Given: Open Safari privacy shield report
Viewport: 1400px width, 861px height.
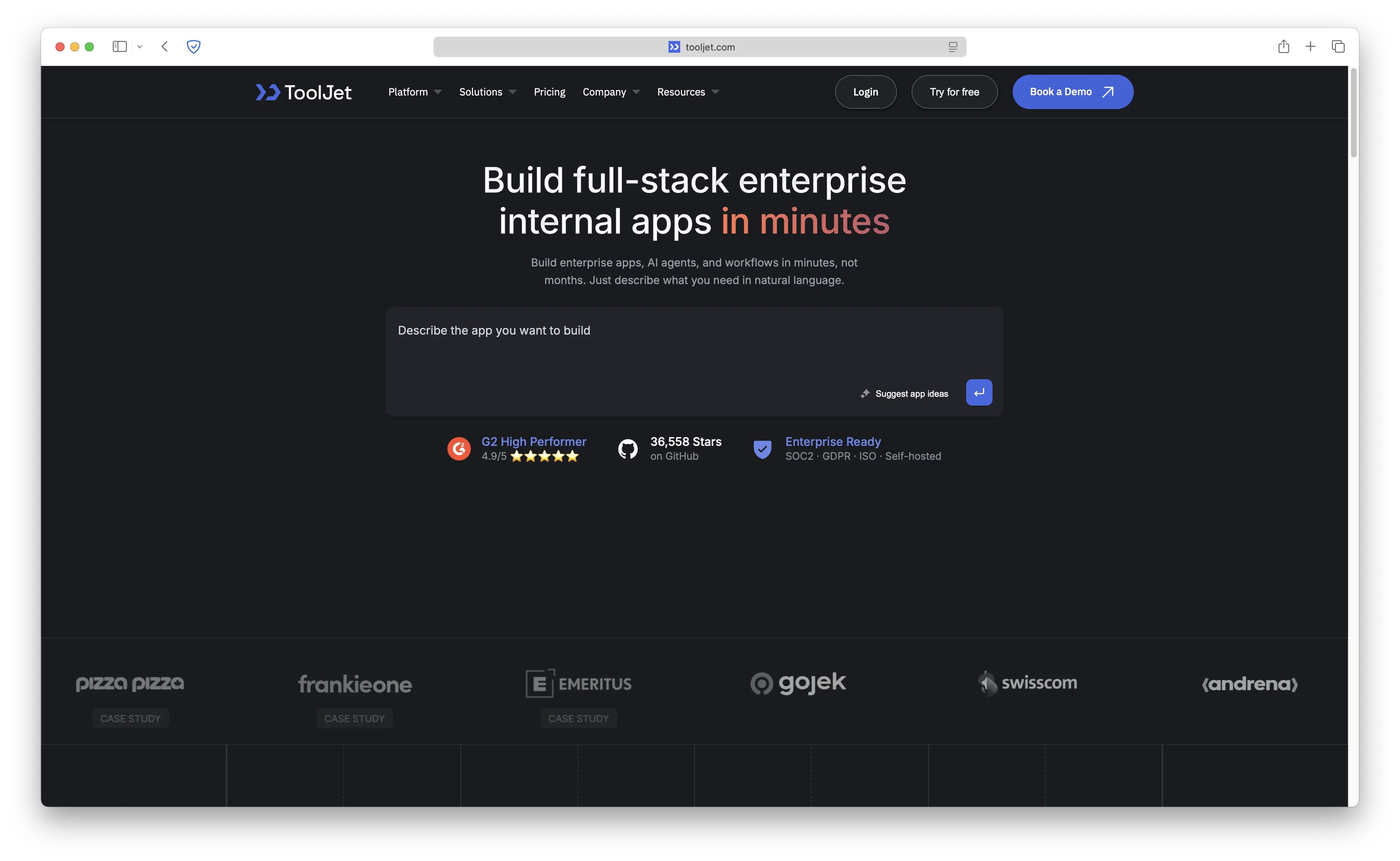Looking at the screenshot, I should pos(194,47).
